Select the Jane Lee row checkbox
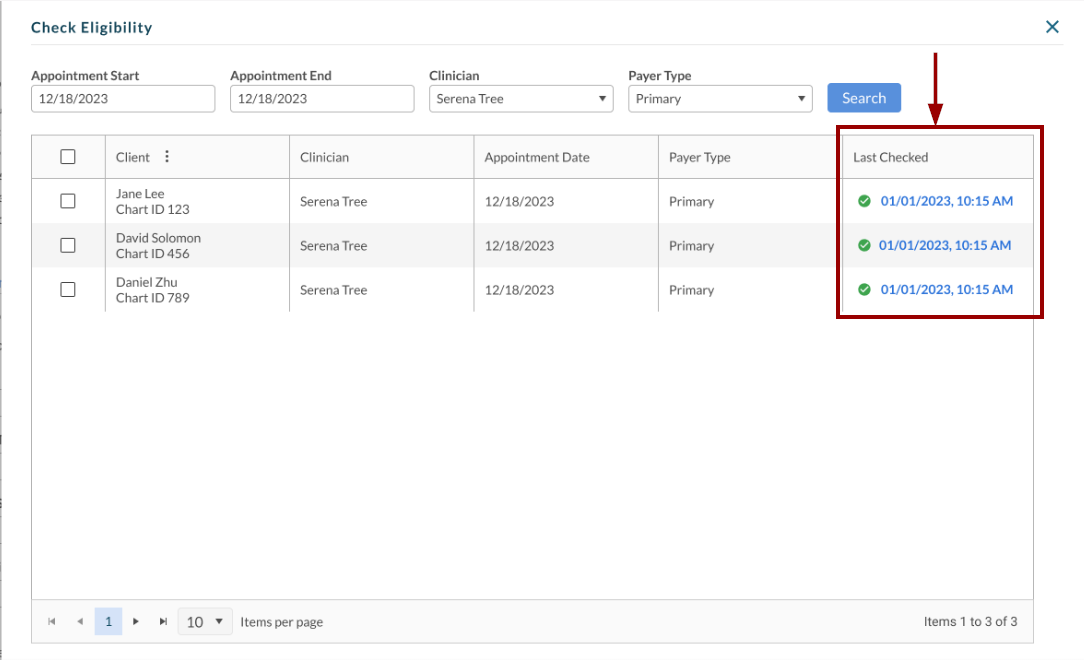The height and width of the screenshot is (660, 1084). [x=68, y=201]
